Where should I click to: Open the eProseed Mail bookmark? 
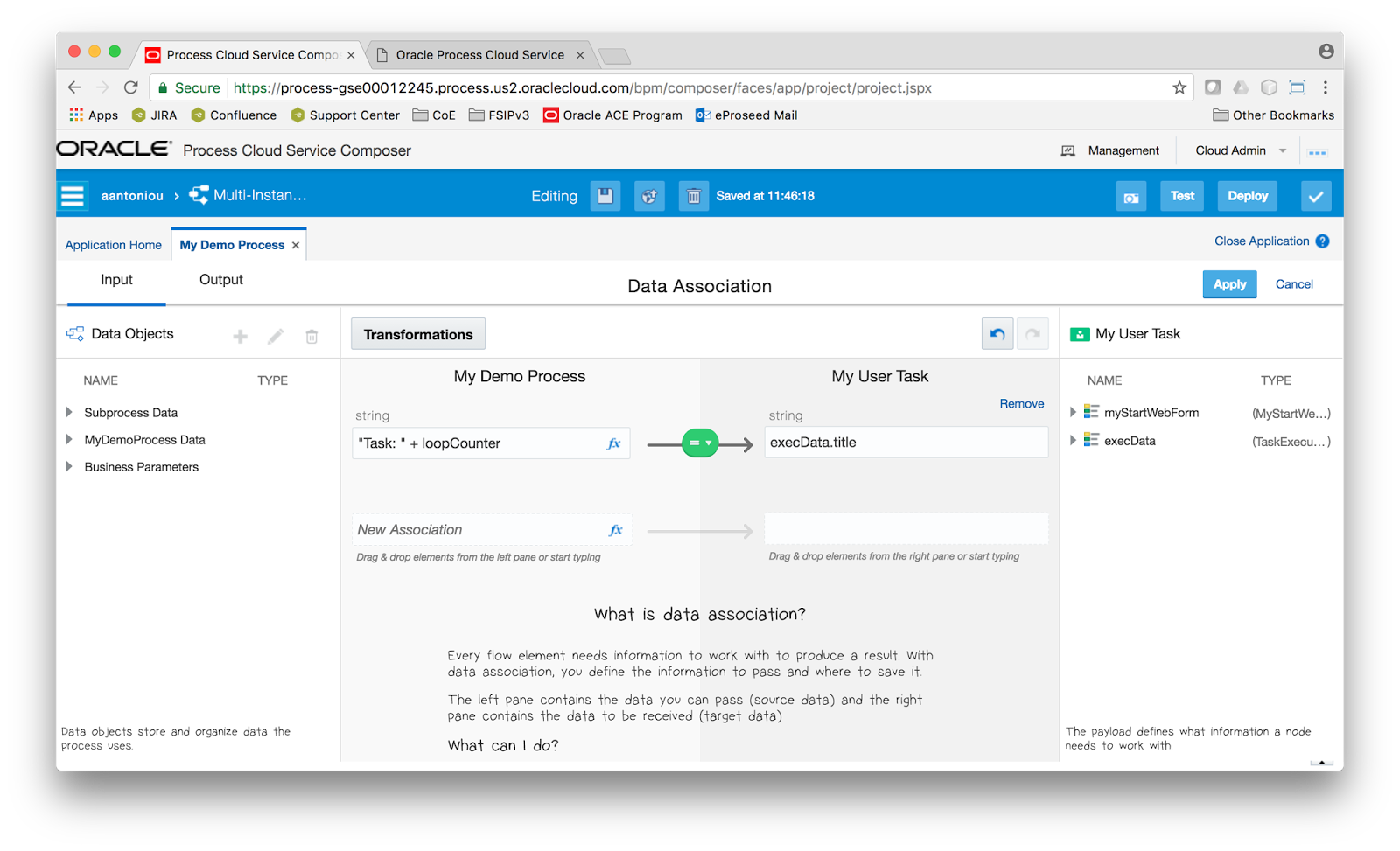point(746,115)
